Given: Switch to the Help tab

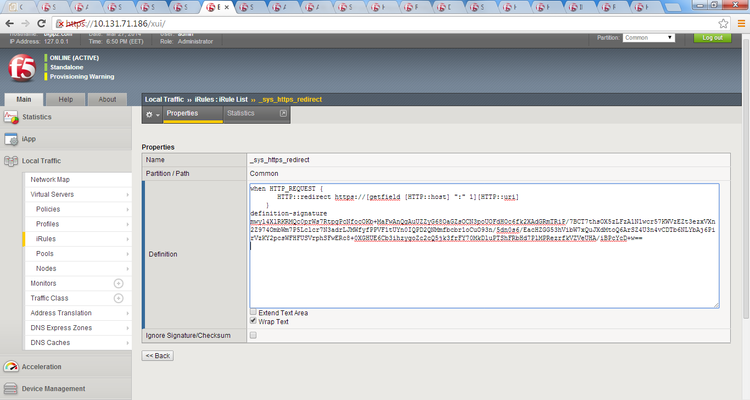Looking at the screenshot, I should (66, 99).
